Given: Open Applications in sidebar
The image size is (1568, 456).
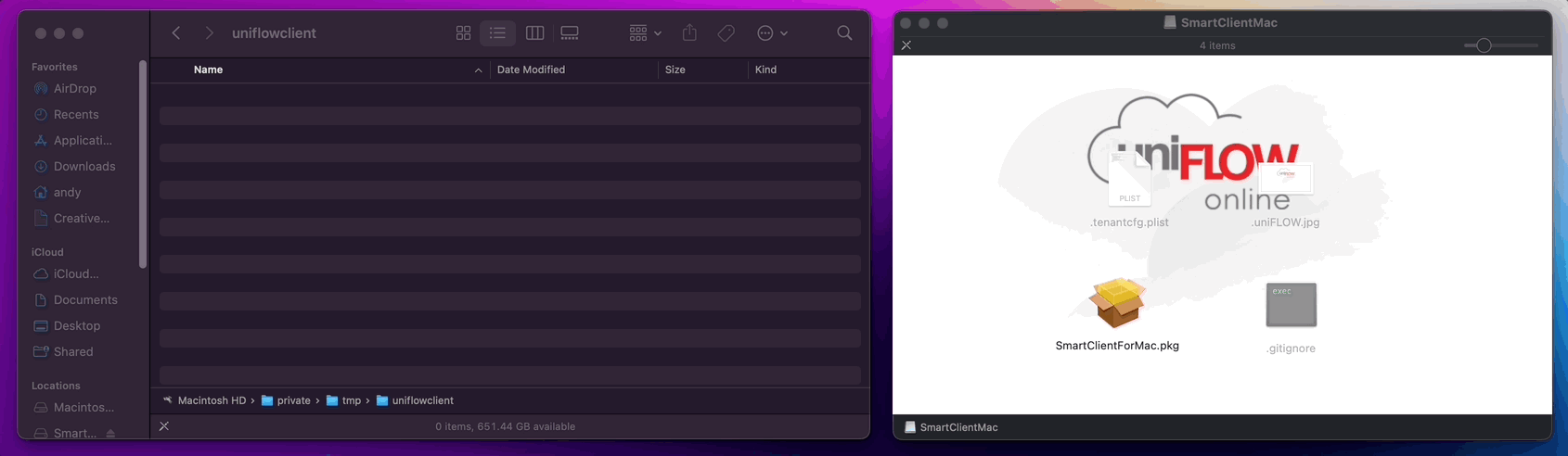Looking at the screenshot, I should [74, 141].
